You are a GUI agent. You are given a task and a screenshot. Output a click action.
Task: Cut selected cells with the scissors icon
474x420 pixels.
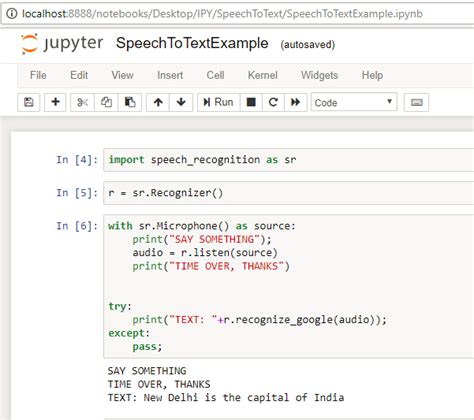point(82,102)
